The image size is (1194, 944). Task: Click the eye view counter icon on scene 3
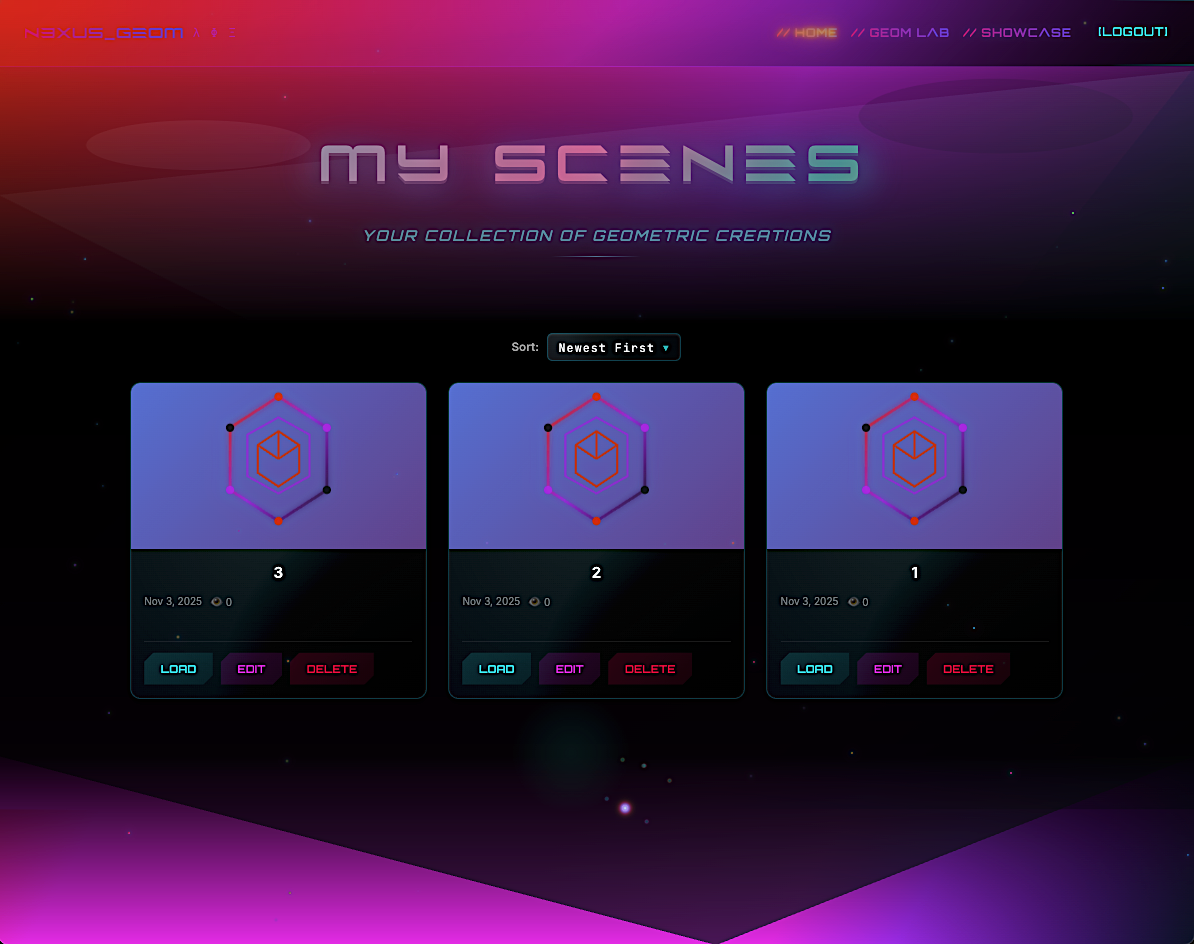[x=215, y=601]
